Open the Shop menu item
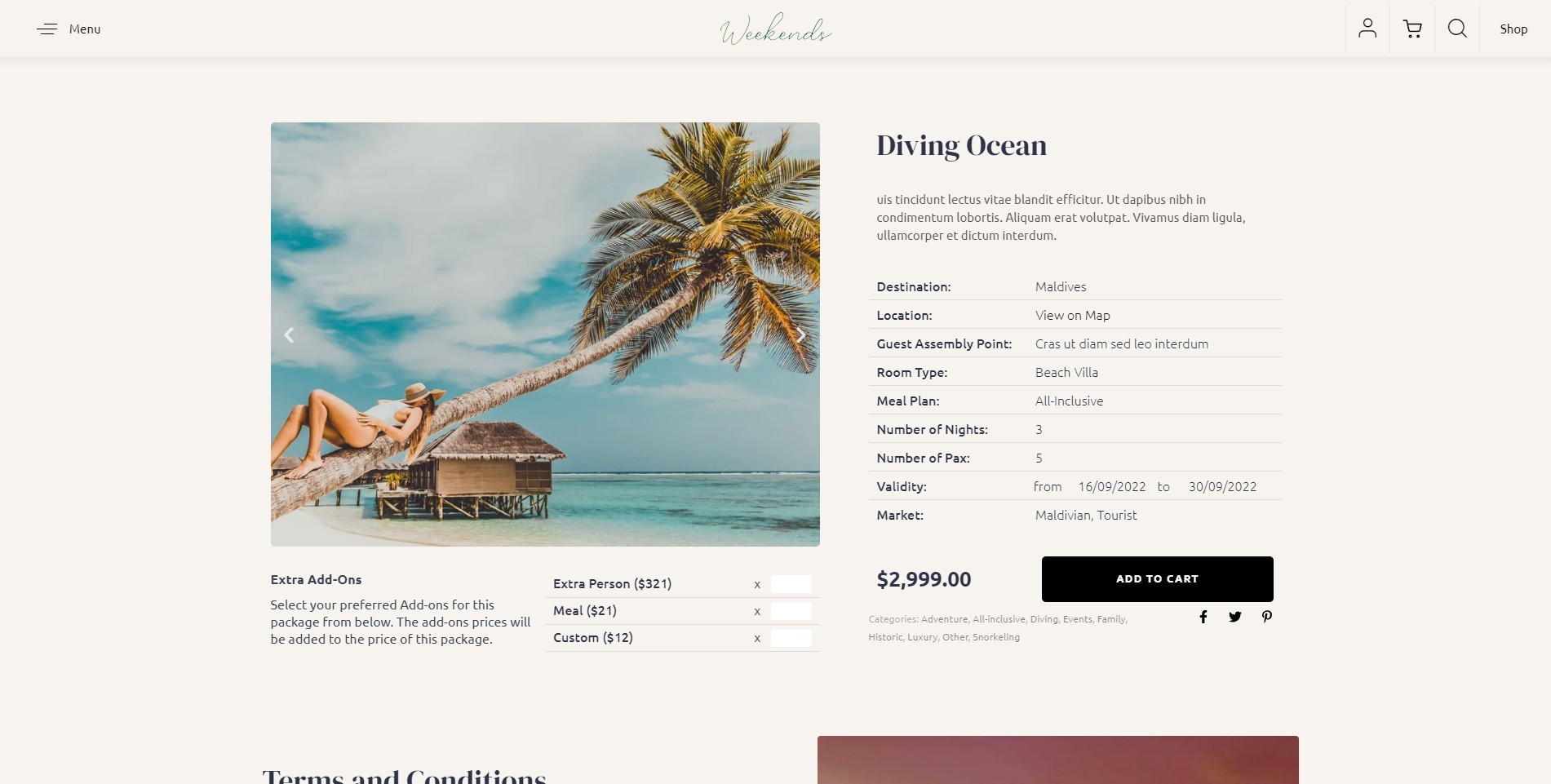 (1513, 29)
